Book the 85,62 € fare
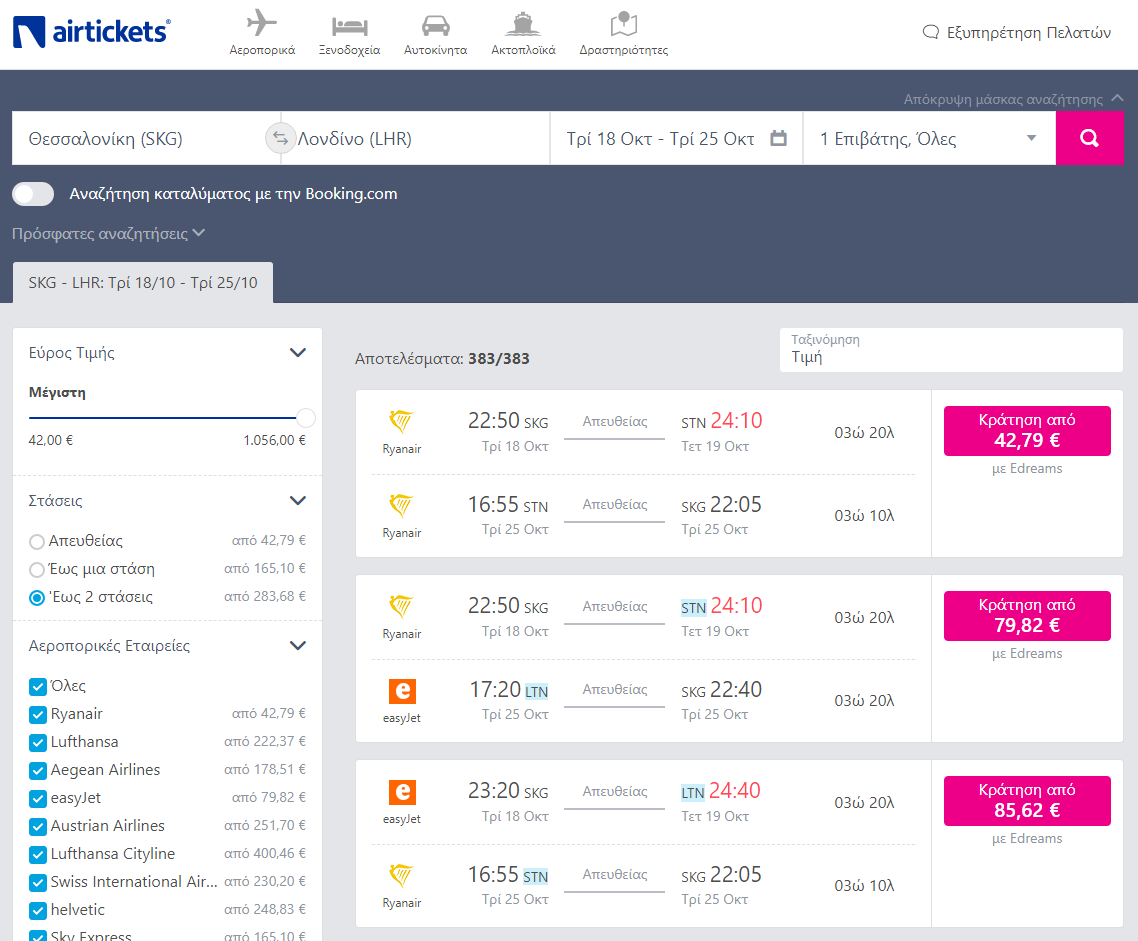This screenshot has width=1138, height=941. 1027,801
